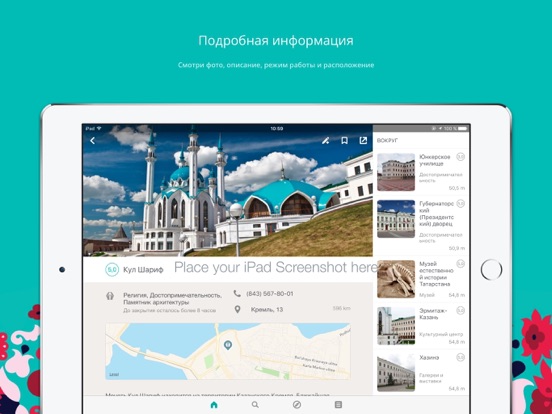This screenshot has width=552, height=414.
Task: Open the embedded map preview
Action: (x=228, y=351)
